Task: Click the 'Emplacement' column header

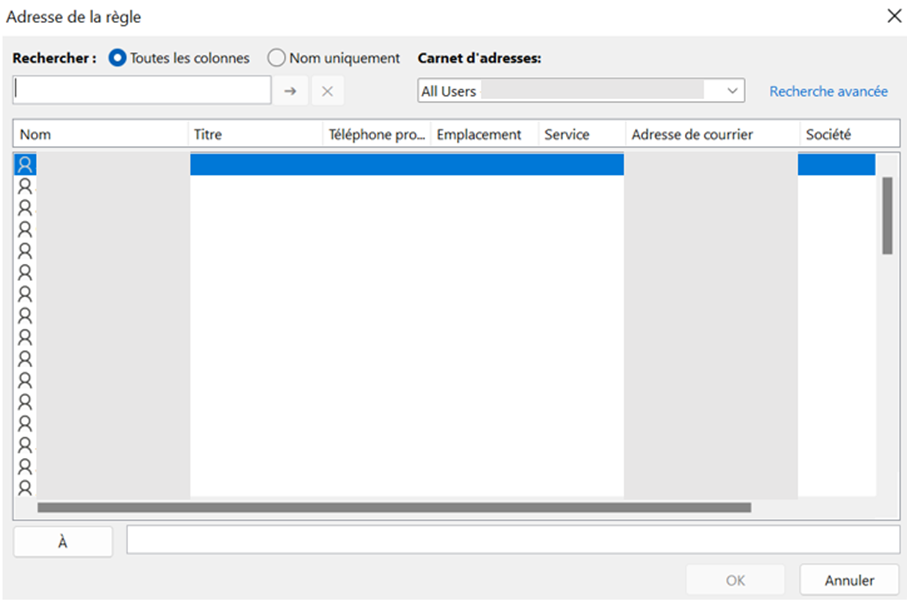Action: (x=484, y=134)
